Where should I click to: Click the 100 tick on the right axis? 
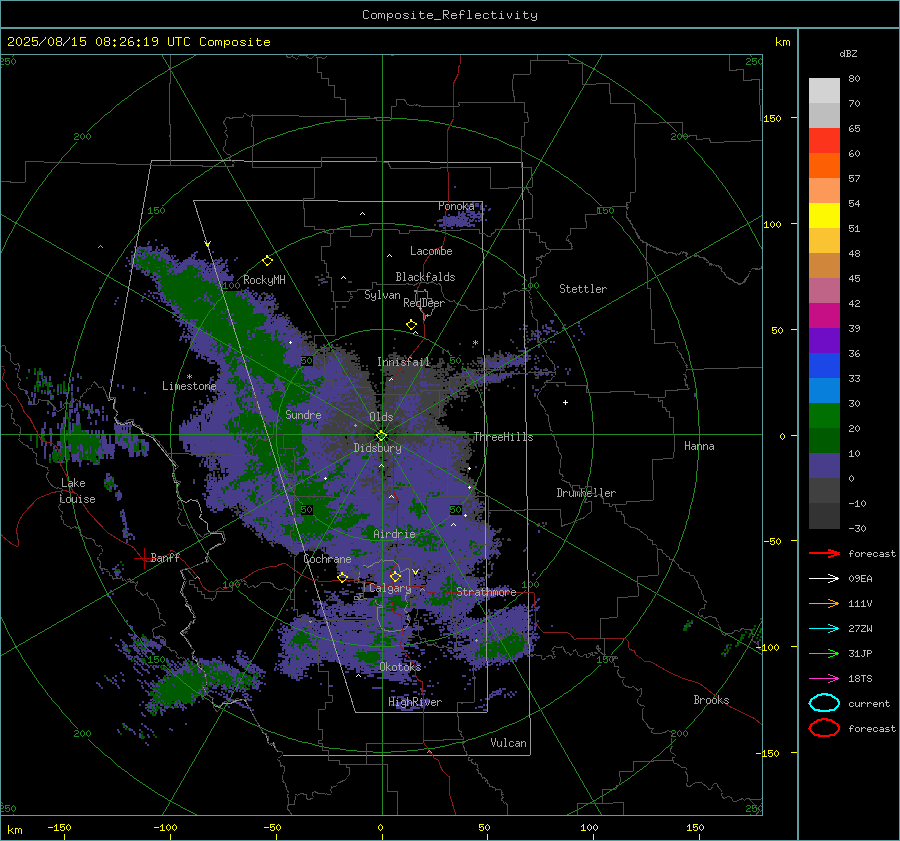tap(773, 224)
